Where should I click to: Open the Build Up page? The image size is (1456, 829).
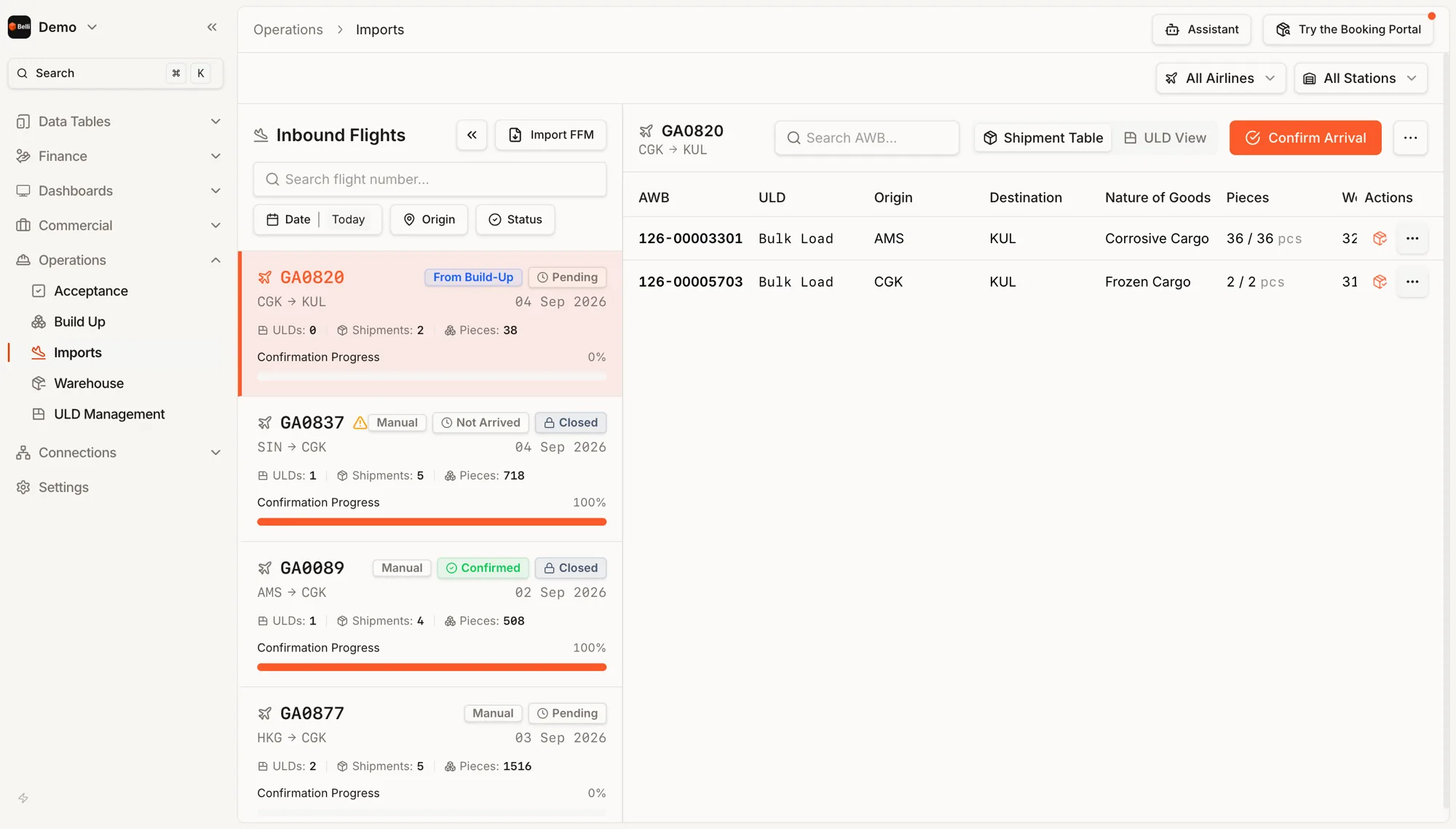79,322
